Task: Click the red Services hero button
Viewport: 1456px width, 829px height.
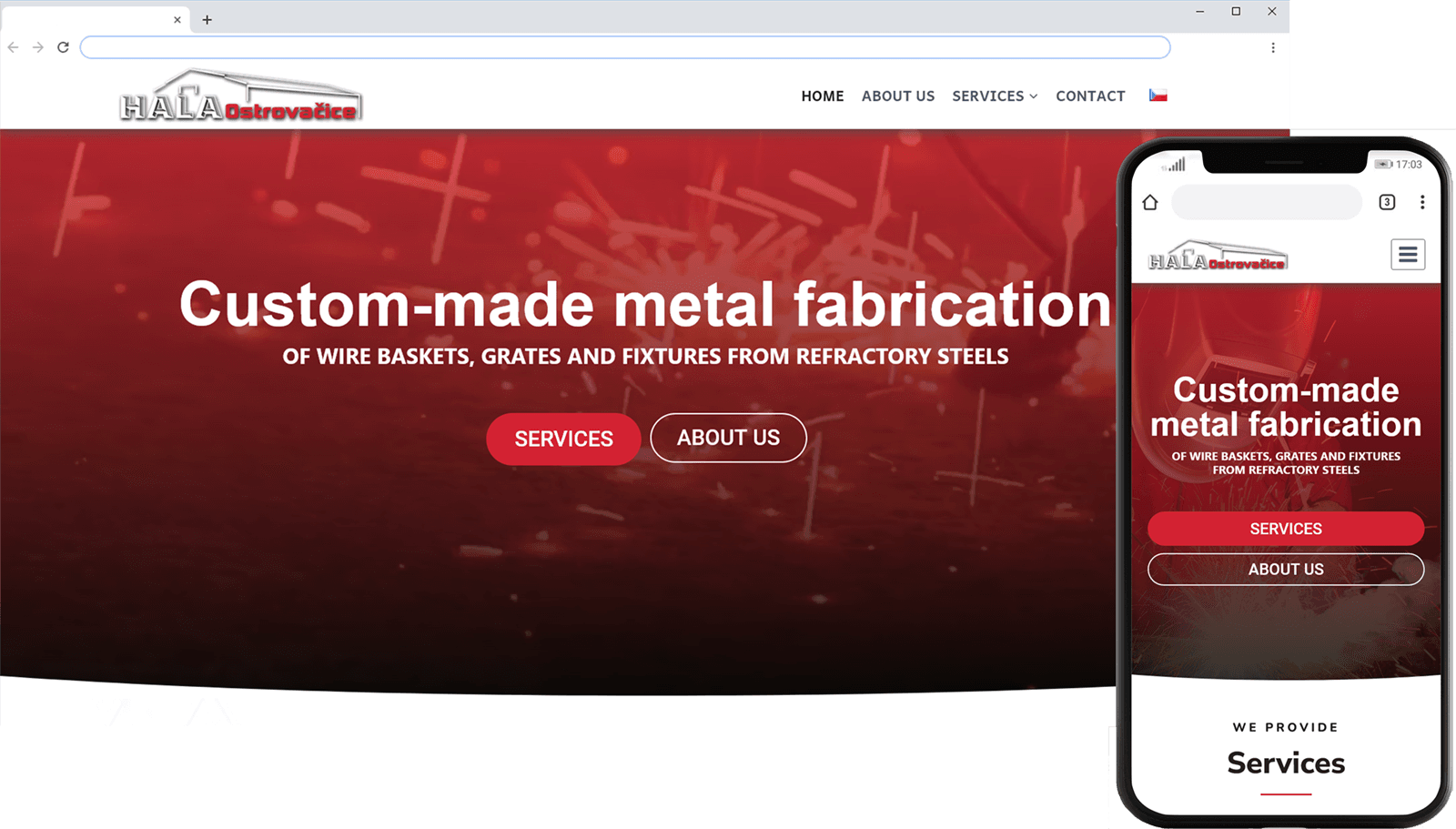Action: (563, 439)
